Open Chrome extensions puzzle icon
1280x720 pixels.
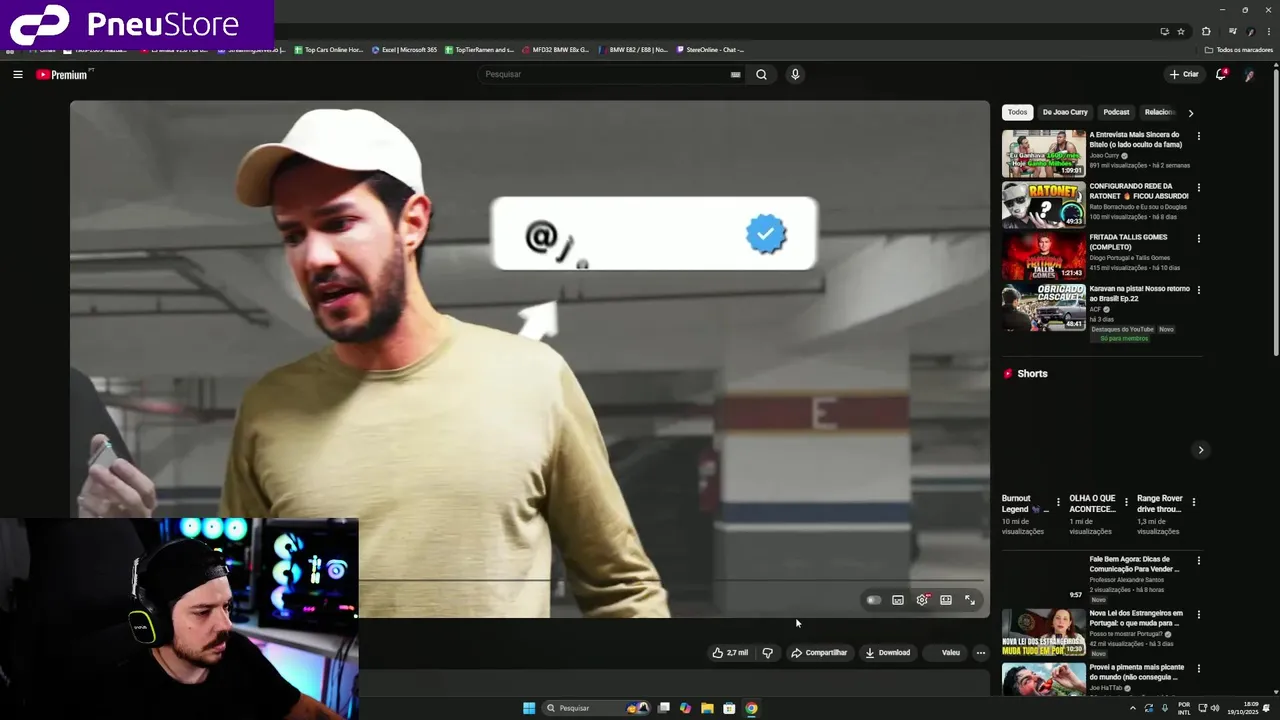(x=1206, y=32)
